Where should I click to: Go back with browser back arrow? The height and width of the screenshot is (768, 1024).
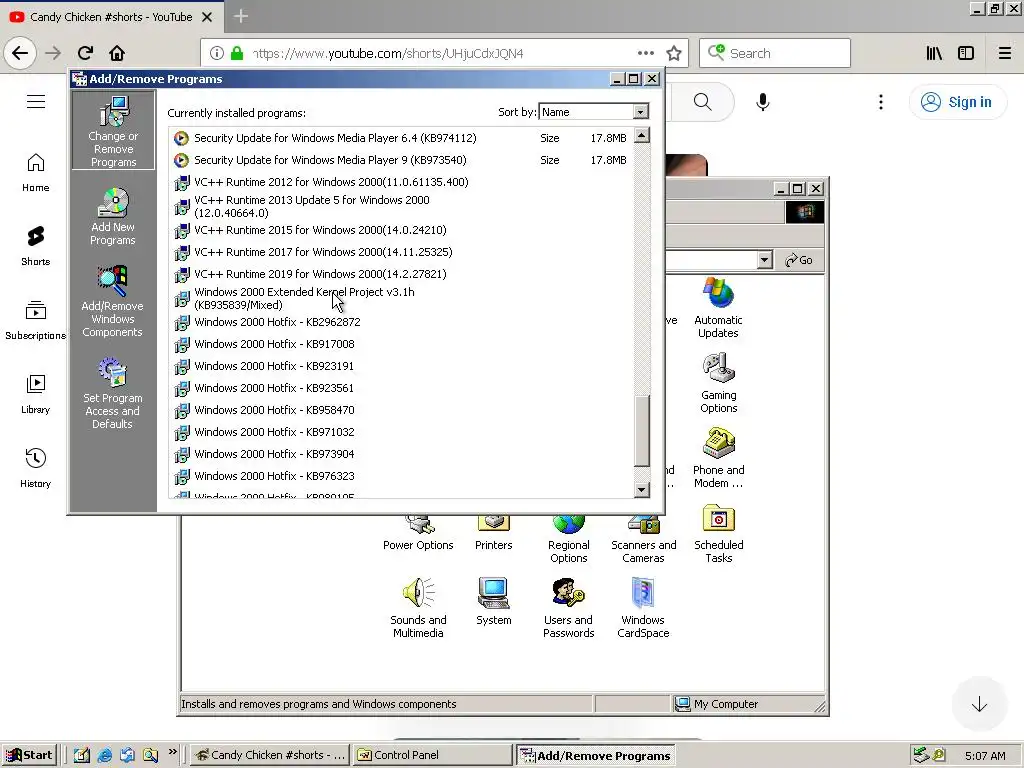pyautogui.click(x=20, y=53)
